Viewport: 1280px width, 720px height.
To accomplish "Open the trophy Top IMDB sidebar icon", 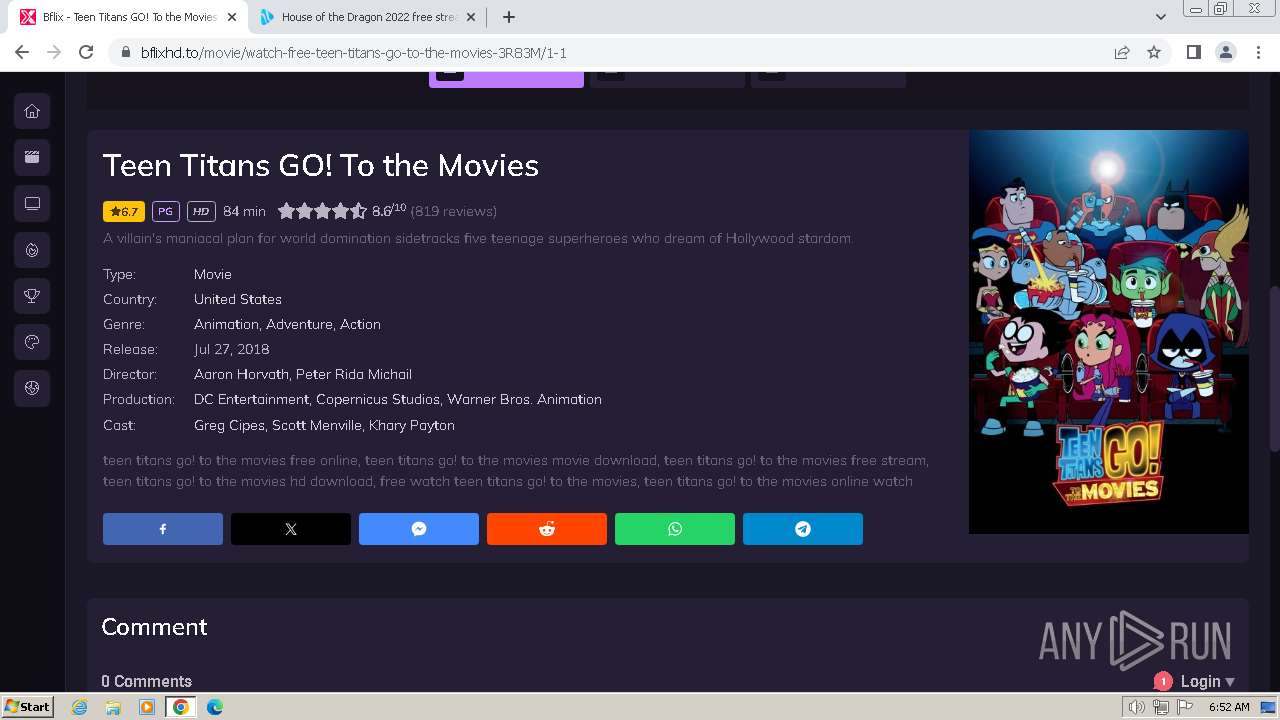I will (x=32, y=295).
